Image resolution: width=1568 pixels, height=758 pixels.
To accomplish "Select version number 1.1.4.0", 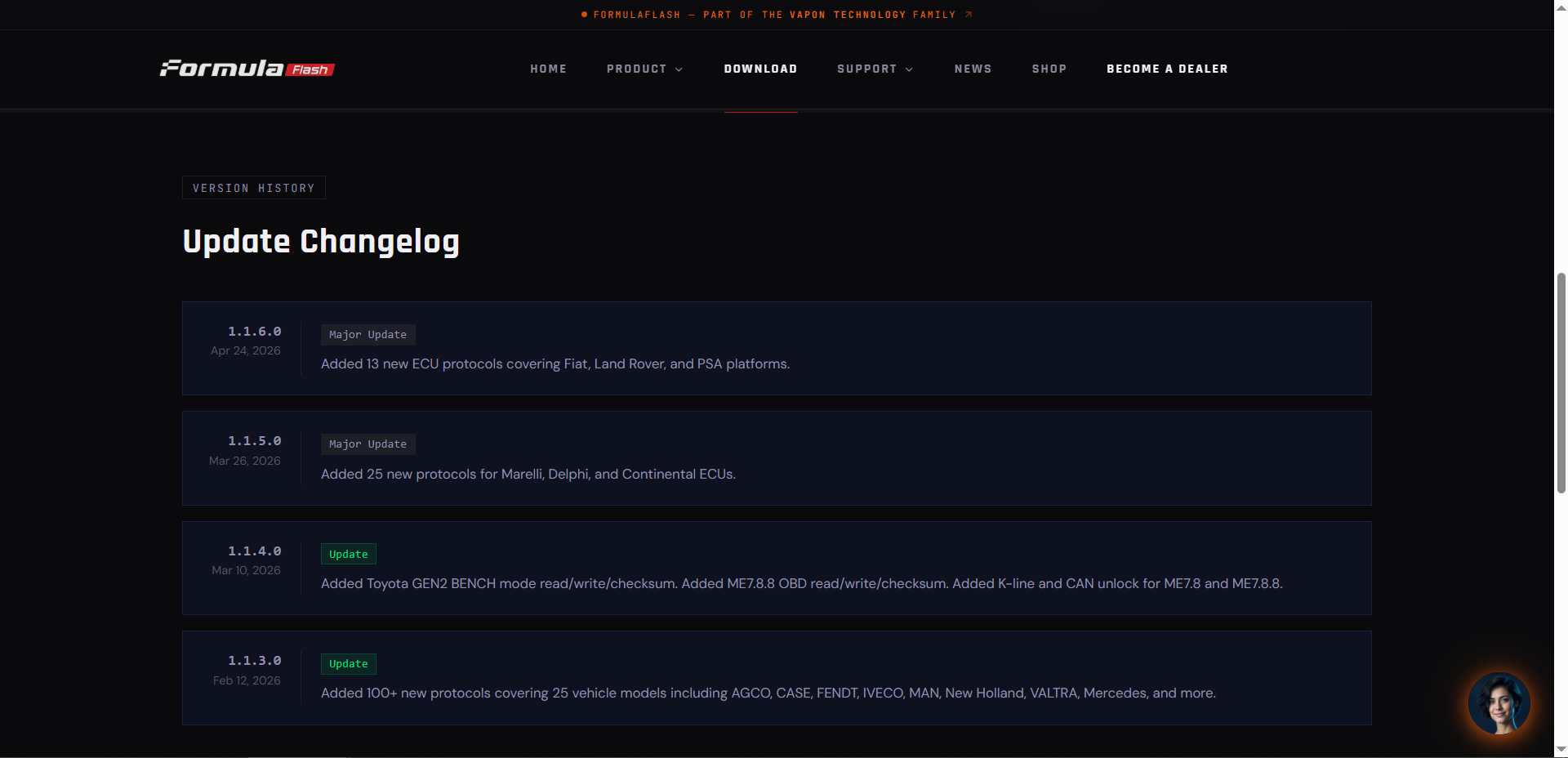I will [x=254, y=551].
